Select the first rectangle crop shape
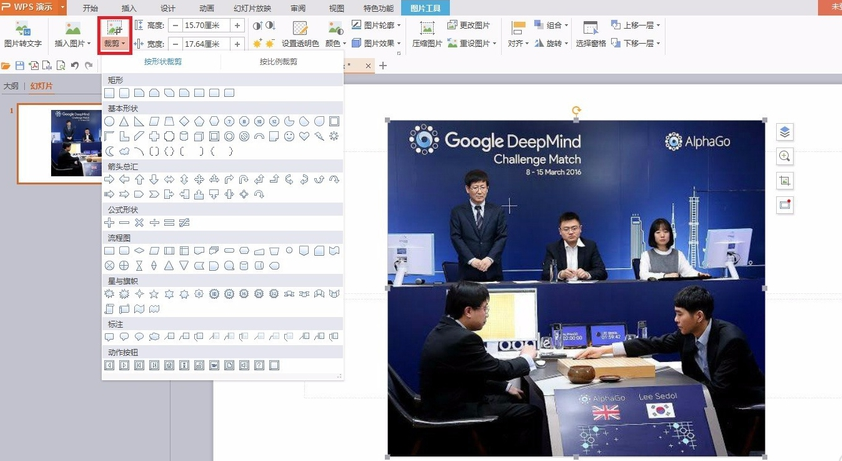This screenshot has height=461, width=842. (x=110, y=93)
